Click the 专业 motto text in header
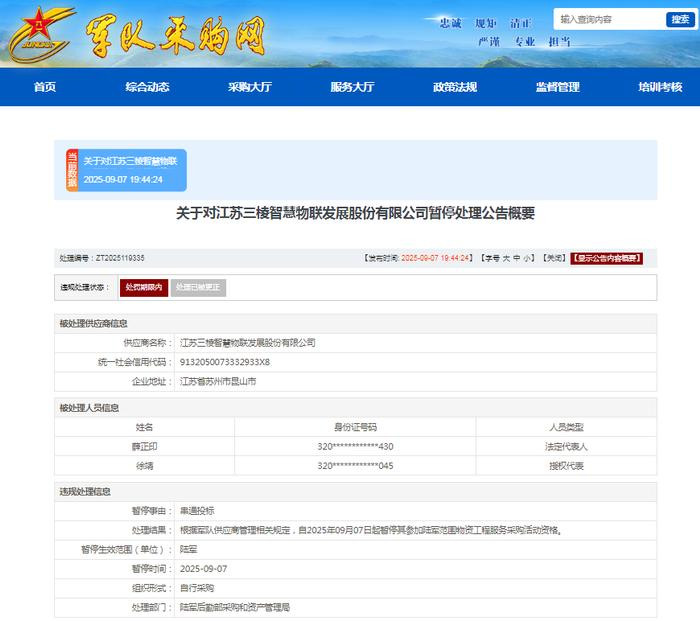 (x=525, y=42)
